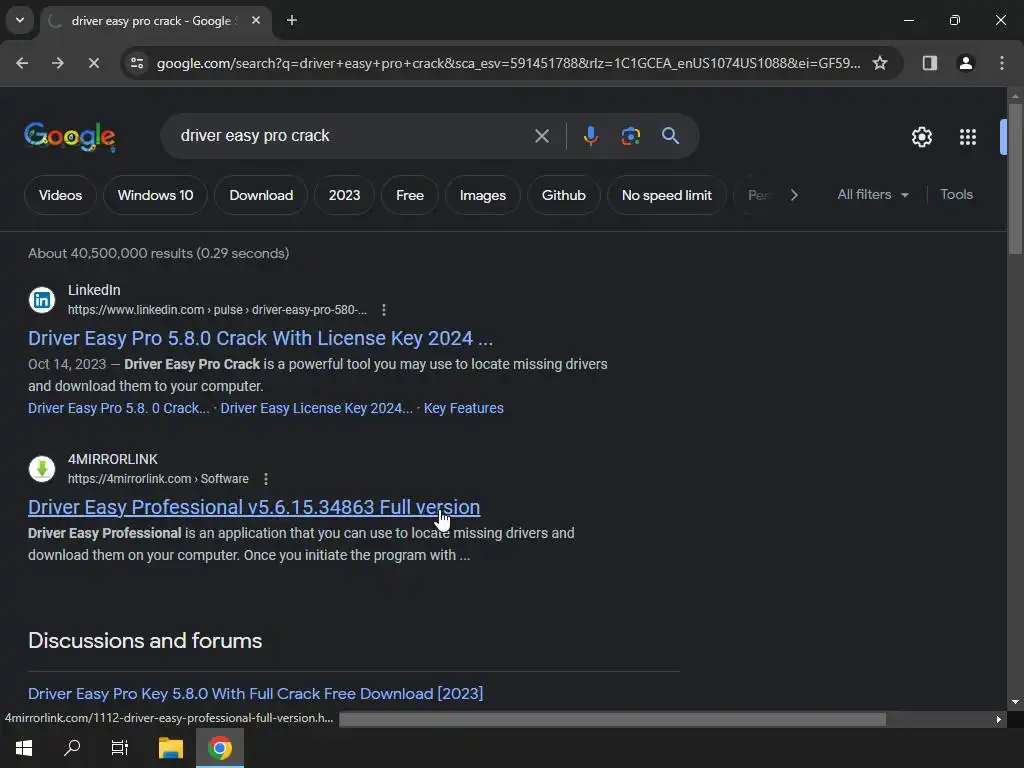1024x768 pixels.
Task: Apply the Windows 10 filter chip
Action: (155, 195)
